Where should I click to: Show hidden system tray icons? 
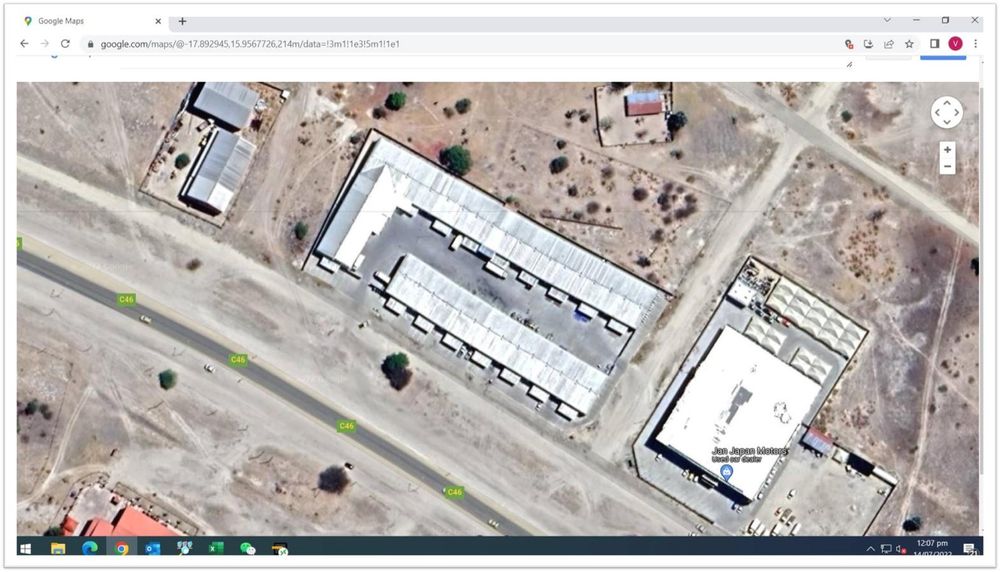pos(870,549)
